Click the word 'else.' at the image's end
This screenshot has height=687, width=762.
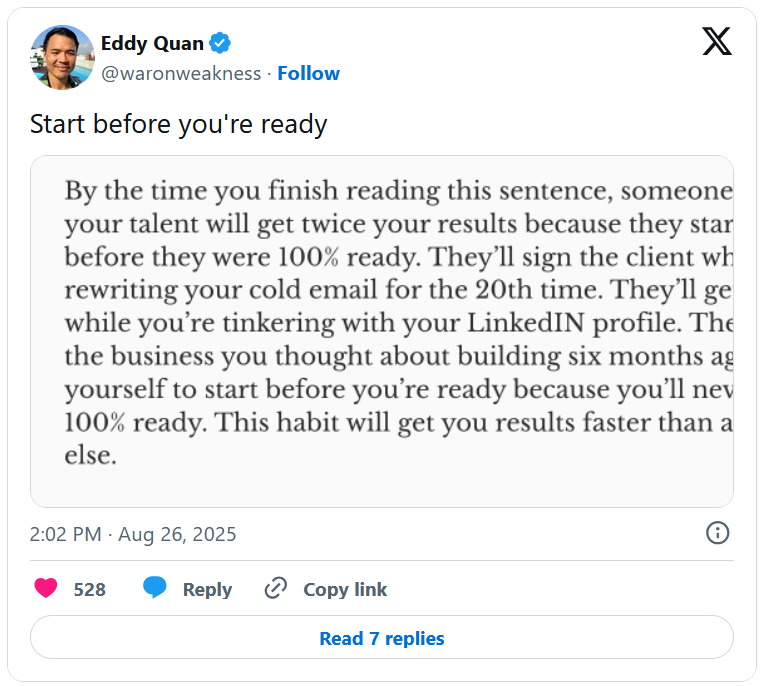click(x=91, y=455)
